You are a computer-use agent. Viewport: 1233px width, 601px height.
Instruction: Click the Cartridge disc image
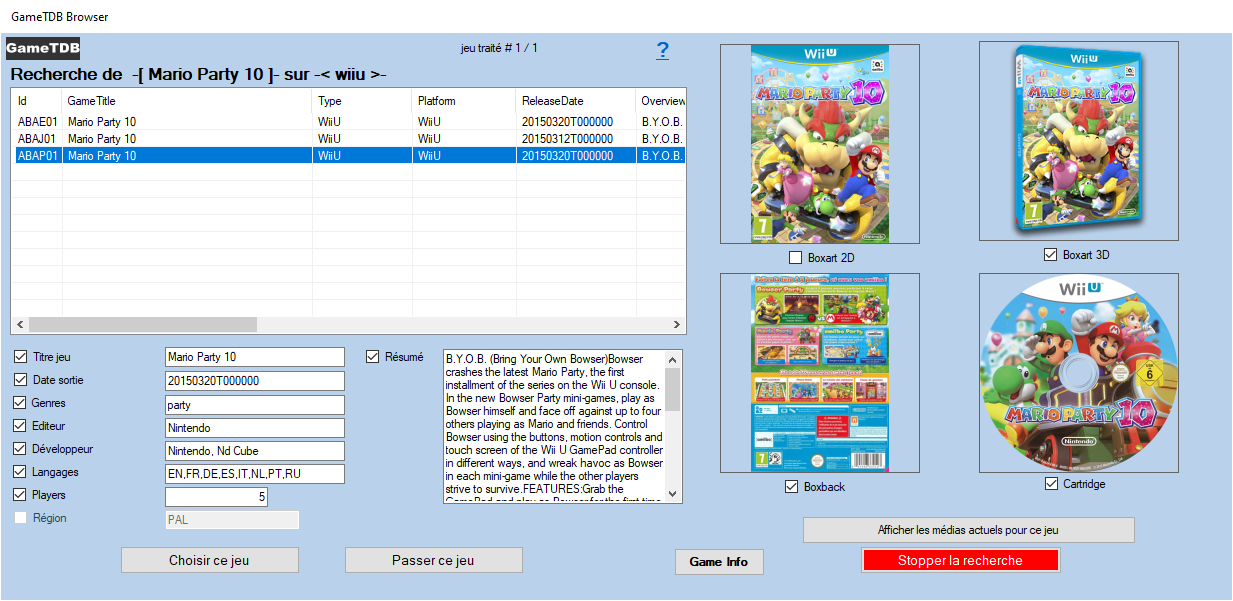(x=1078, y=373)
